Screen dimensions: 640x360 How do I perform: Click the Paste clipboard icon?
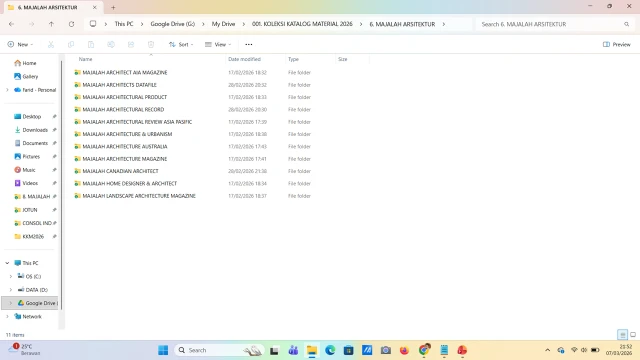(x=91, y=44)
